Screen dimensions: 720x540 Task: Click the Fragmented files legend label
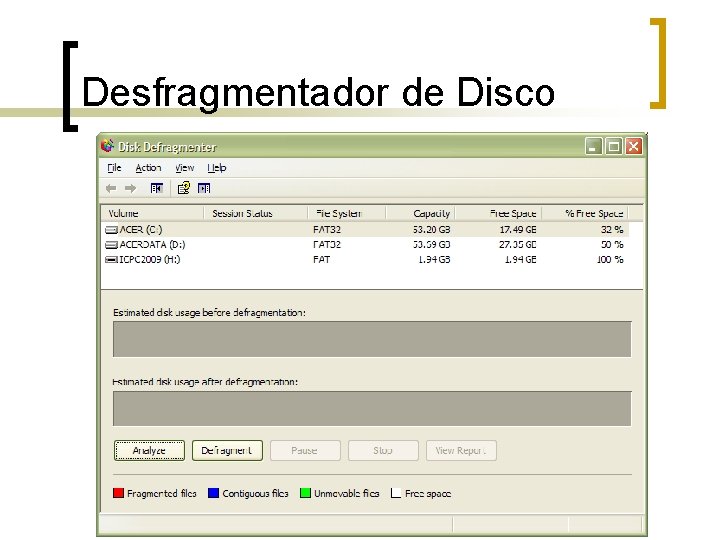point(162,494)
